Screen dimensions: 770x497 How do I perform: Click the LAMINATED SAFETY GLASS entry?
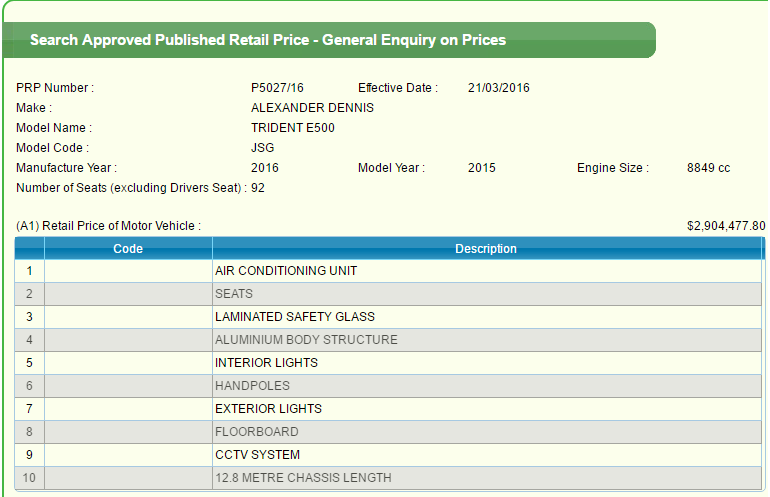[295, 317]
